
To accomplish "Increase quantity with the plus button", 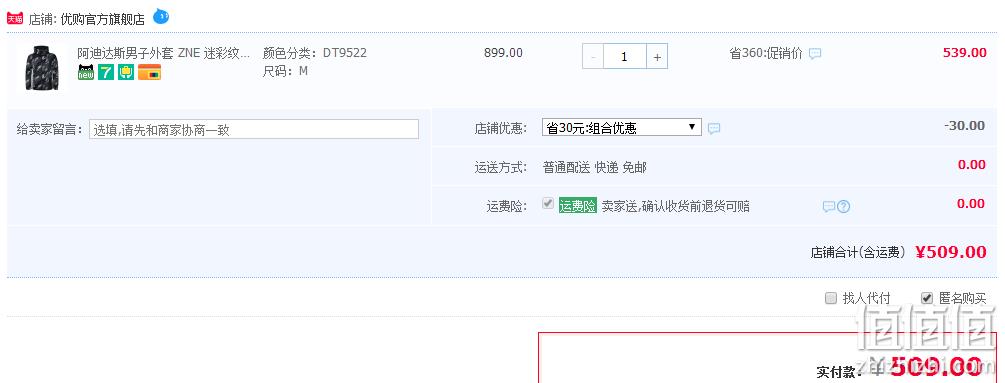I will click(x=657, y=57).
